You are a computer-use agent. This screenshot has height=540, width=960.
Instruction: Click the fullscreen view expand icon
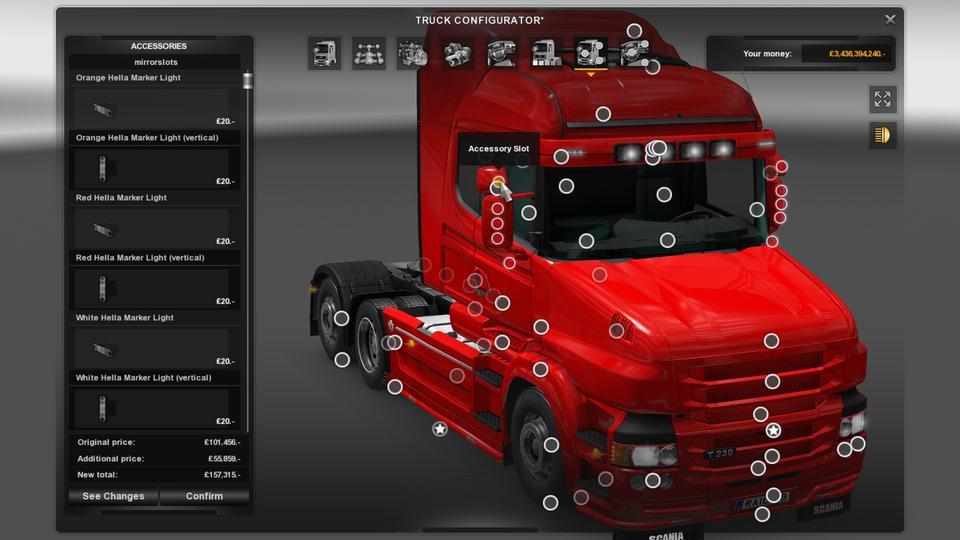pyautogui.click(x=882, y=99)
